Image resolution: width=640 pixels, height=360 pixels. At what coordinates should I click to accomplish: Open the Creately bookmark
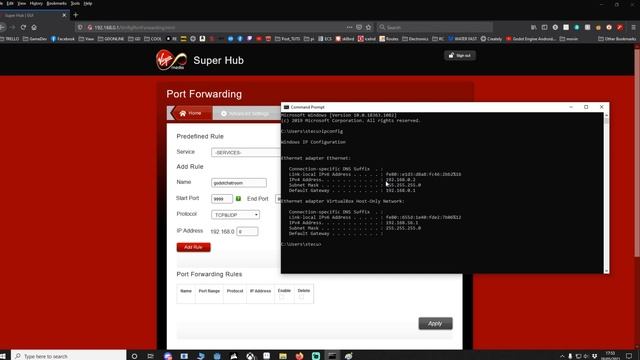tap(491, 39)
